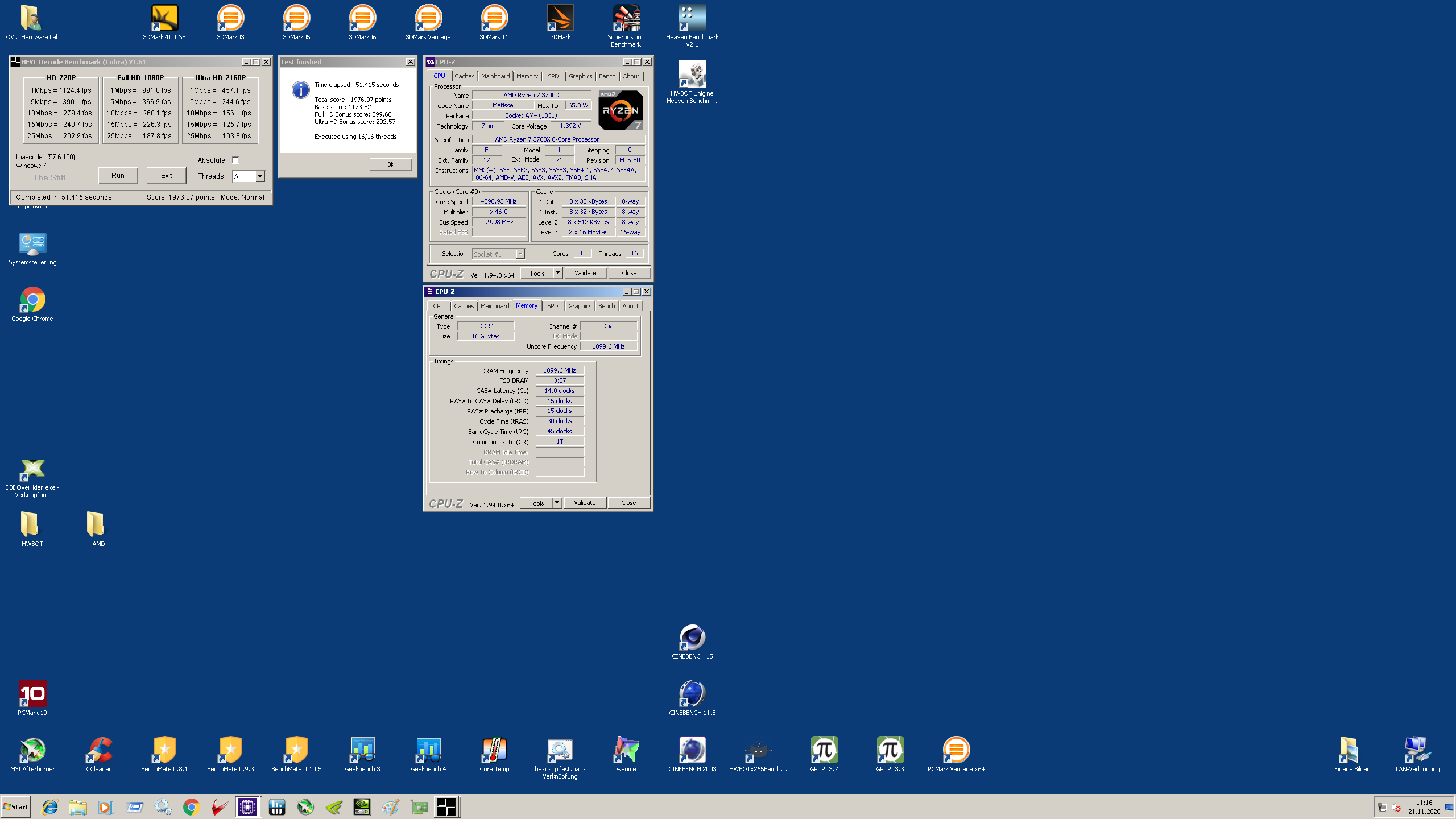Open the Socket #1 selection dropdown
The width and height of the screenshot is (1456, 819).
click(498, 254)
